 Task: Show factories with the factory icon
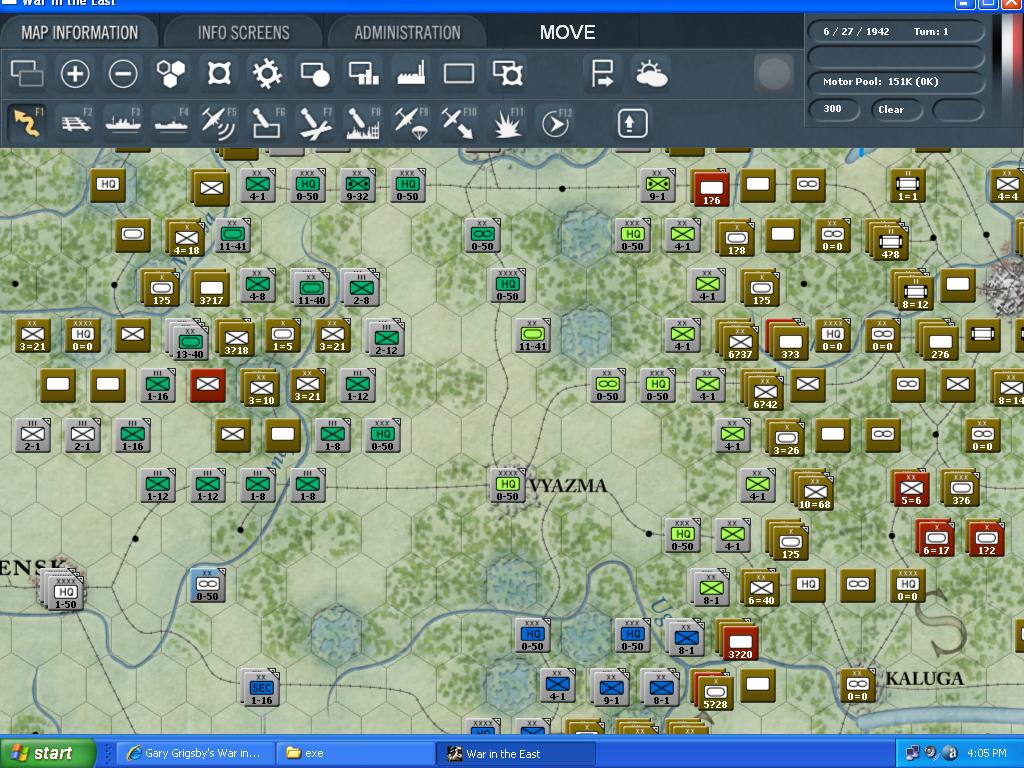[411, 73]
